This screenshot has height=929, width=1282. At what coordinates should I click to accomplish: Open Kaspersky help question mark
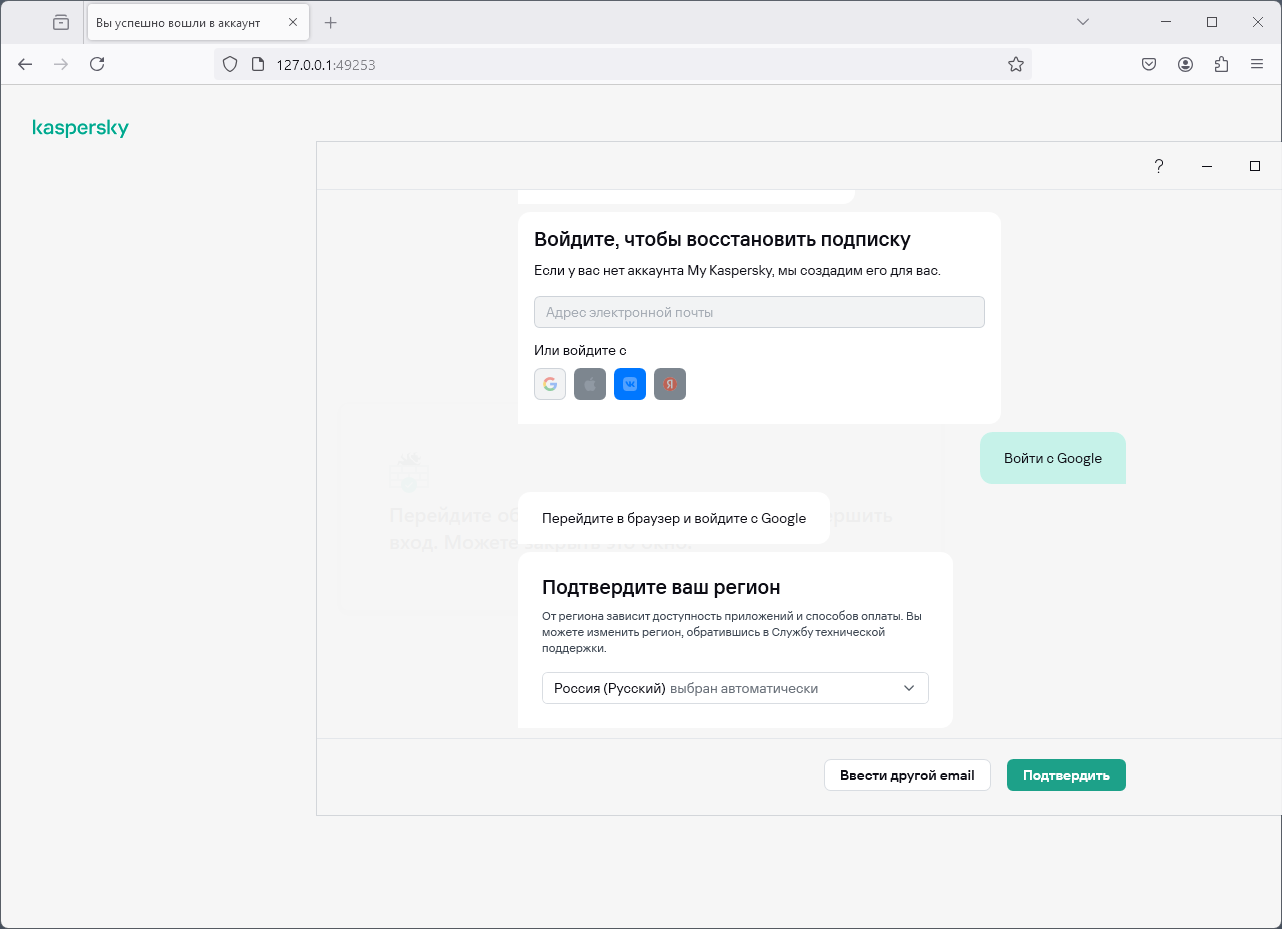[1159, 166]
